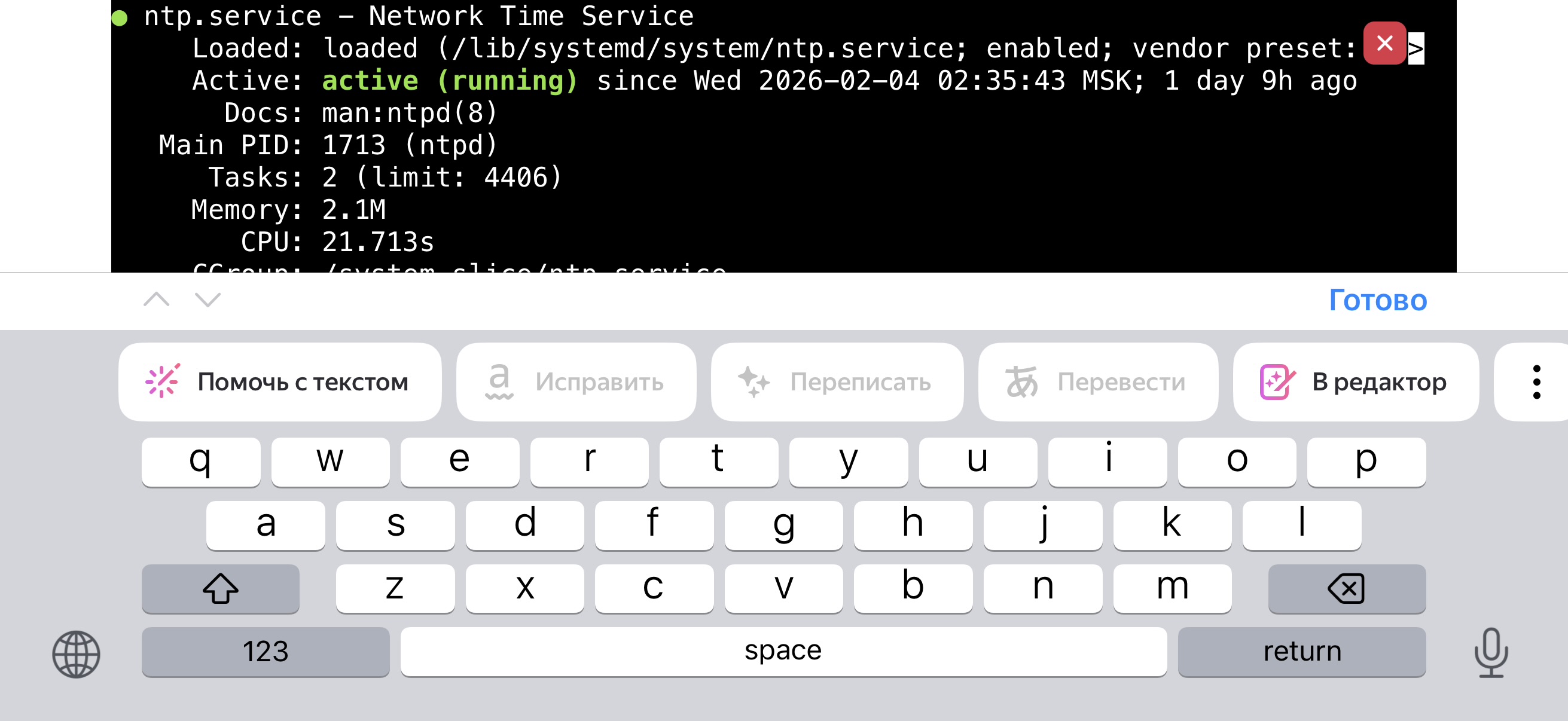Viewport: 1568px width, 721px height.
Task: Tap the Перевести translate button
Action: 1097,382
